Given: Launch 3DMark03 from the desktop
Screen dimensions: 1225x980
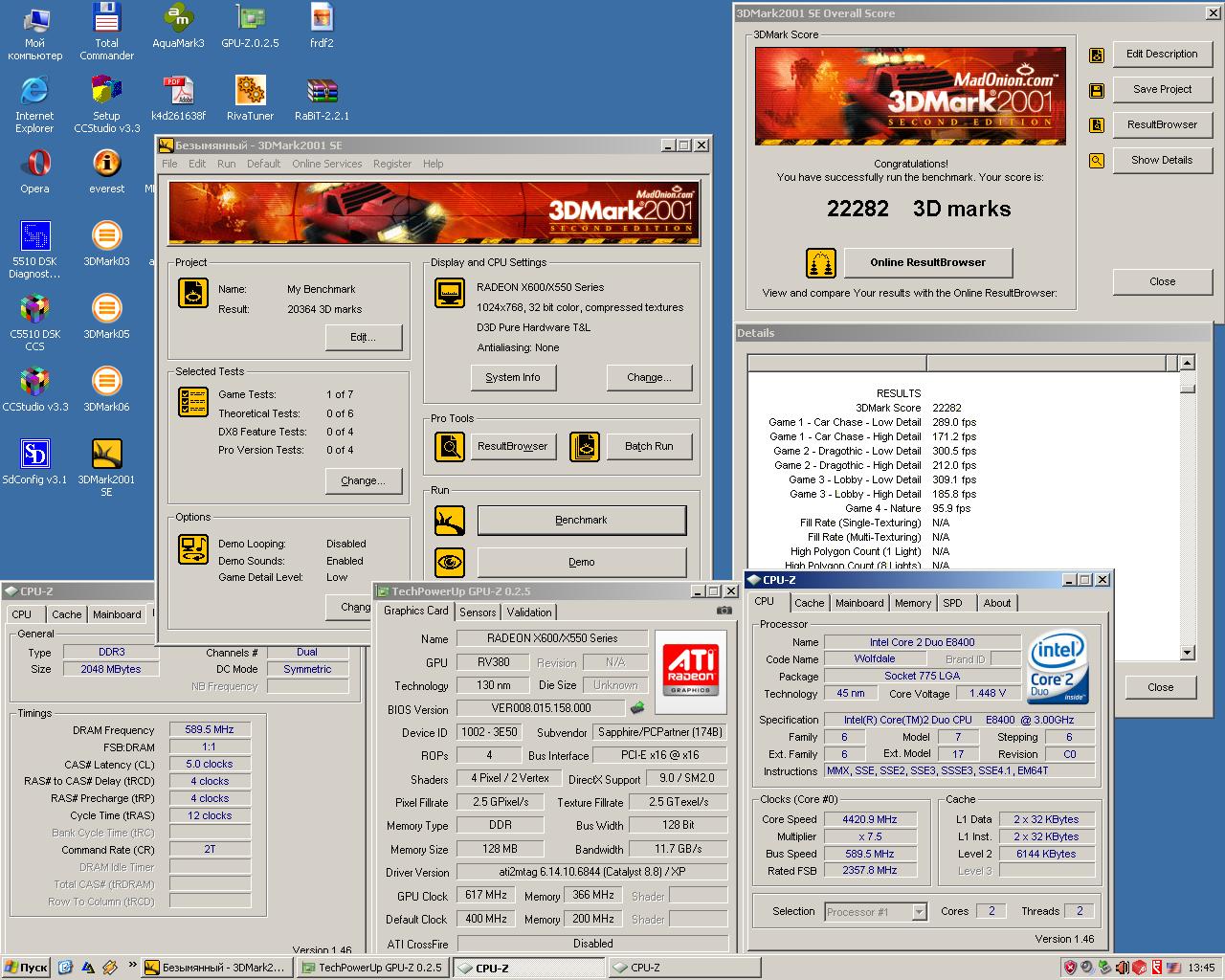Looking at the screenshot, I should (106, 243).
